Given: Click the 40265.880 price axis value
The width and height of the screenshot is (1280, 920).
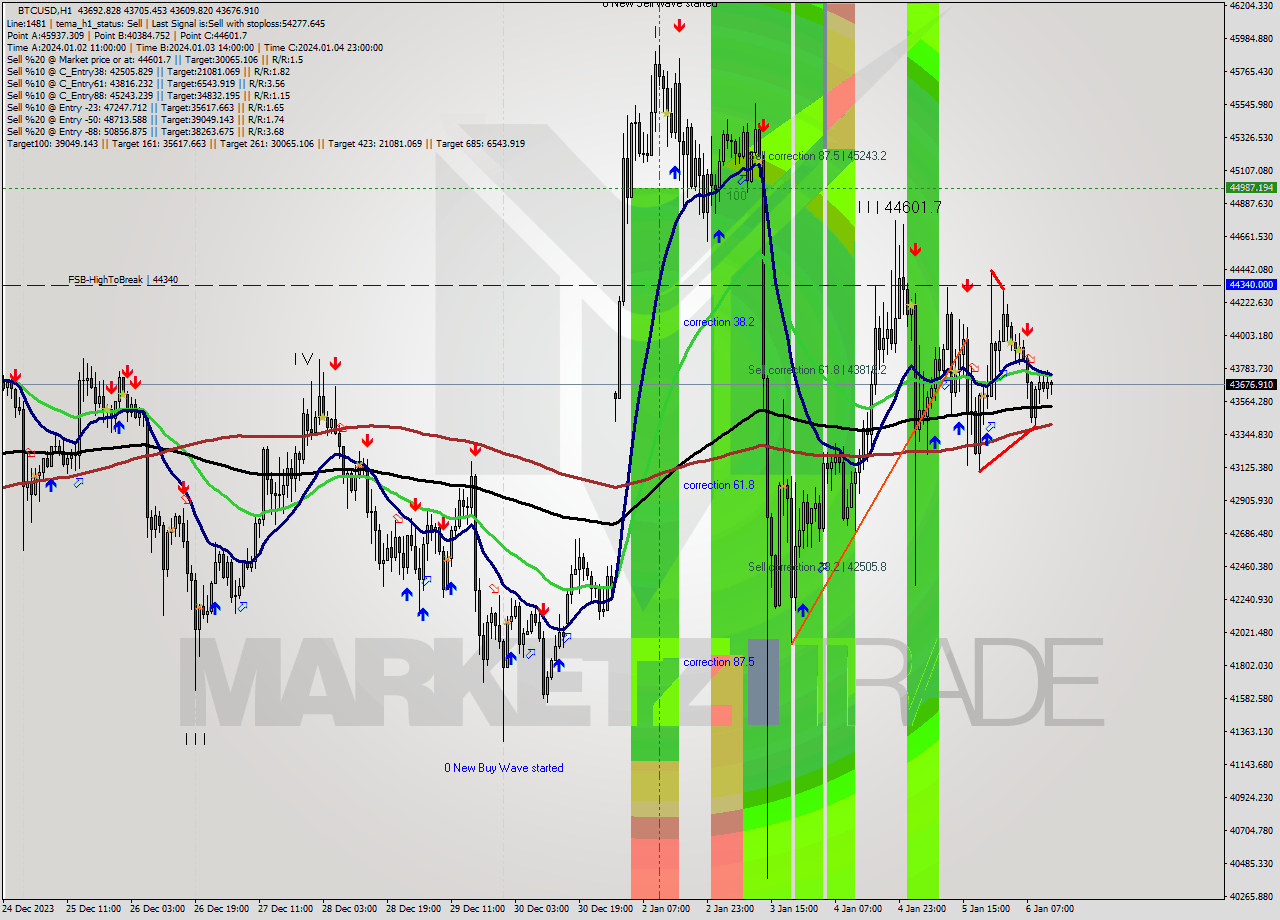Looking at the screenshot, I should pyautogui.click(x=1251, y=897).
